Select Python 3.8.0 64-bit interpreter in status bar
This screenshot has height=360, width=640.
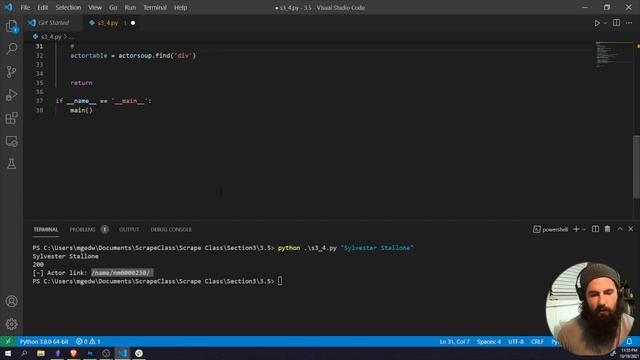pos(44,341)
